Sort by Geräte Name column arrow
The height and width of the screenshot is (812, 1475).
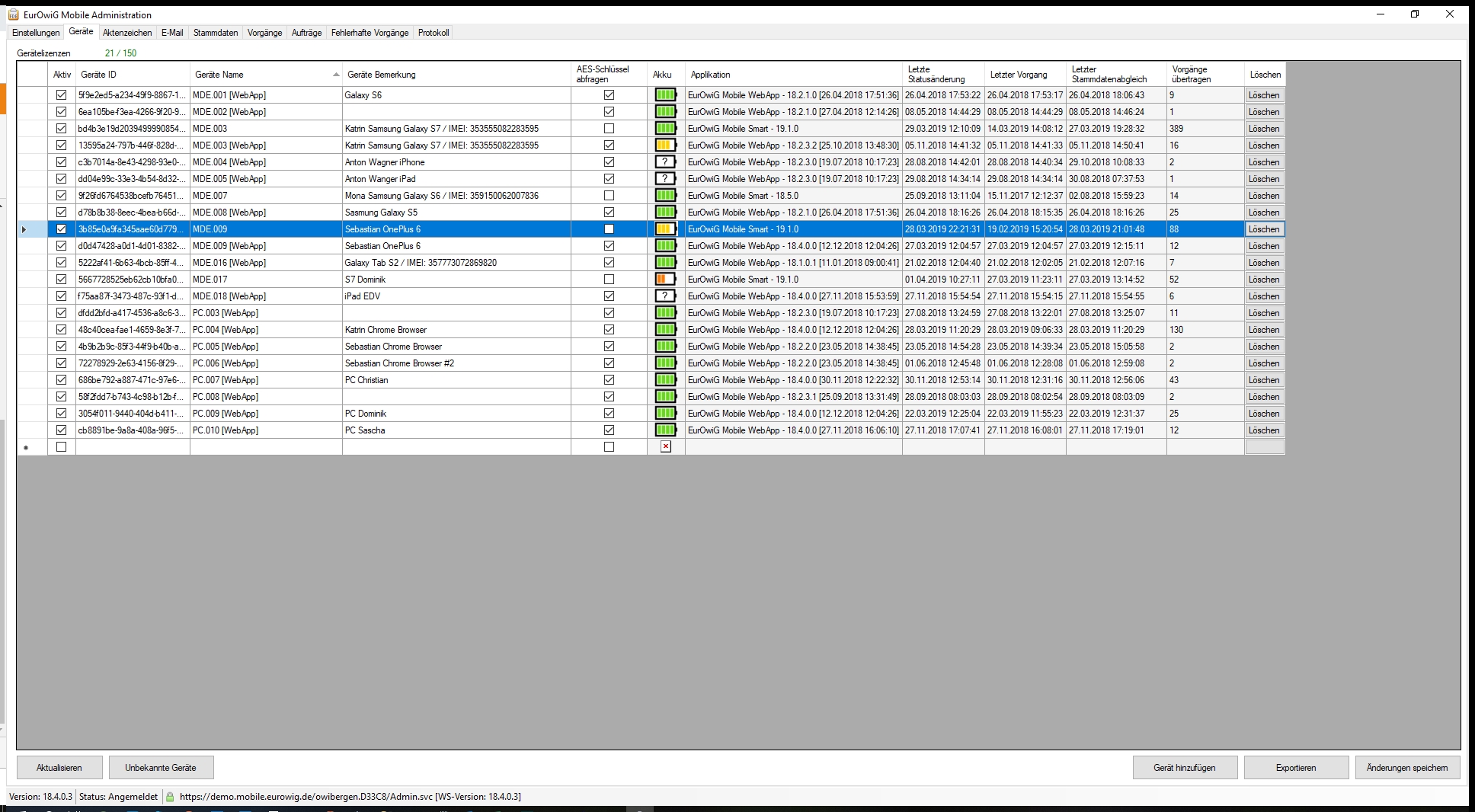click(336, 75)
